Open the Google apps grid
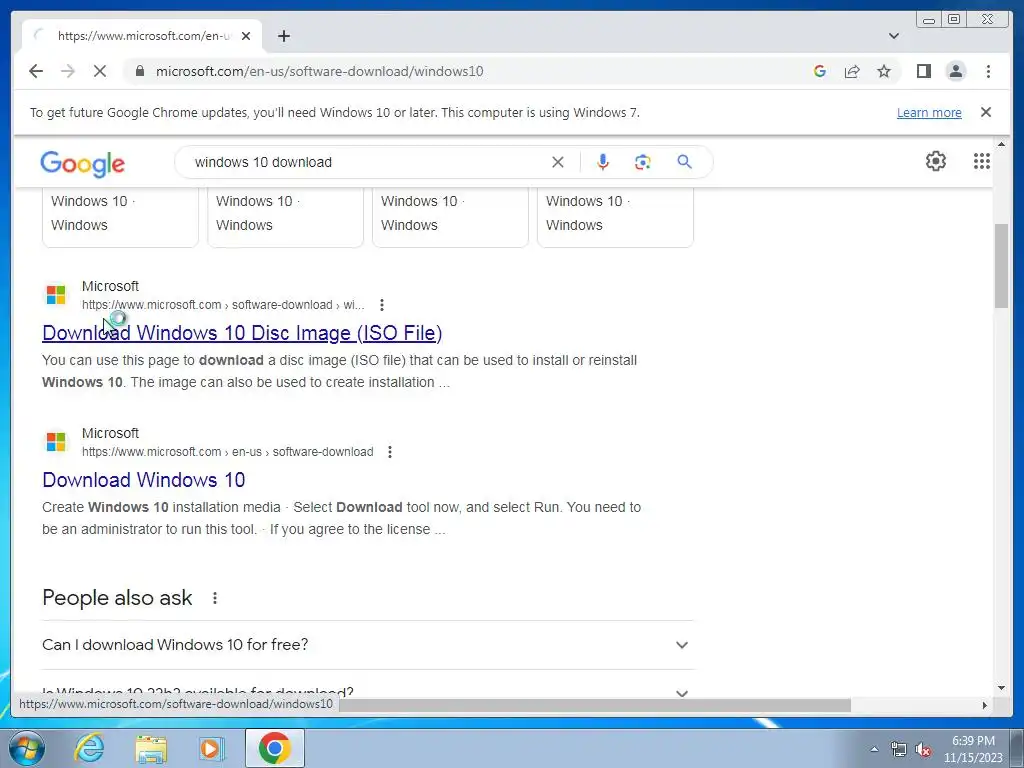 coord(982,161)
